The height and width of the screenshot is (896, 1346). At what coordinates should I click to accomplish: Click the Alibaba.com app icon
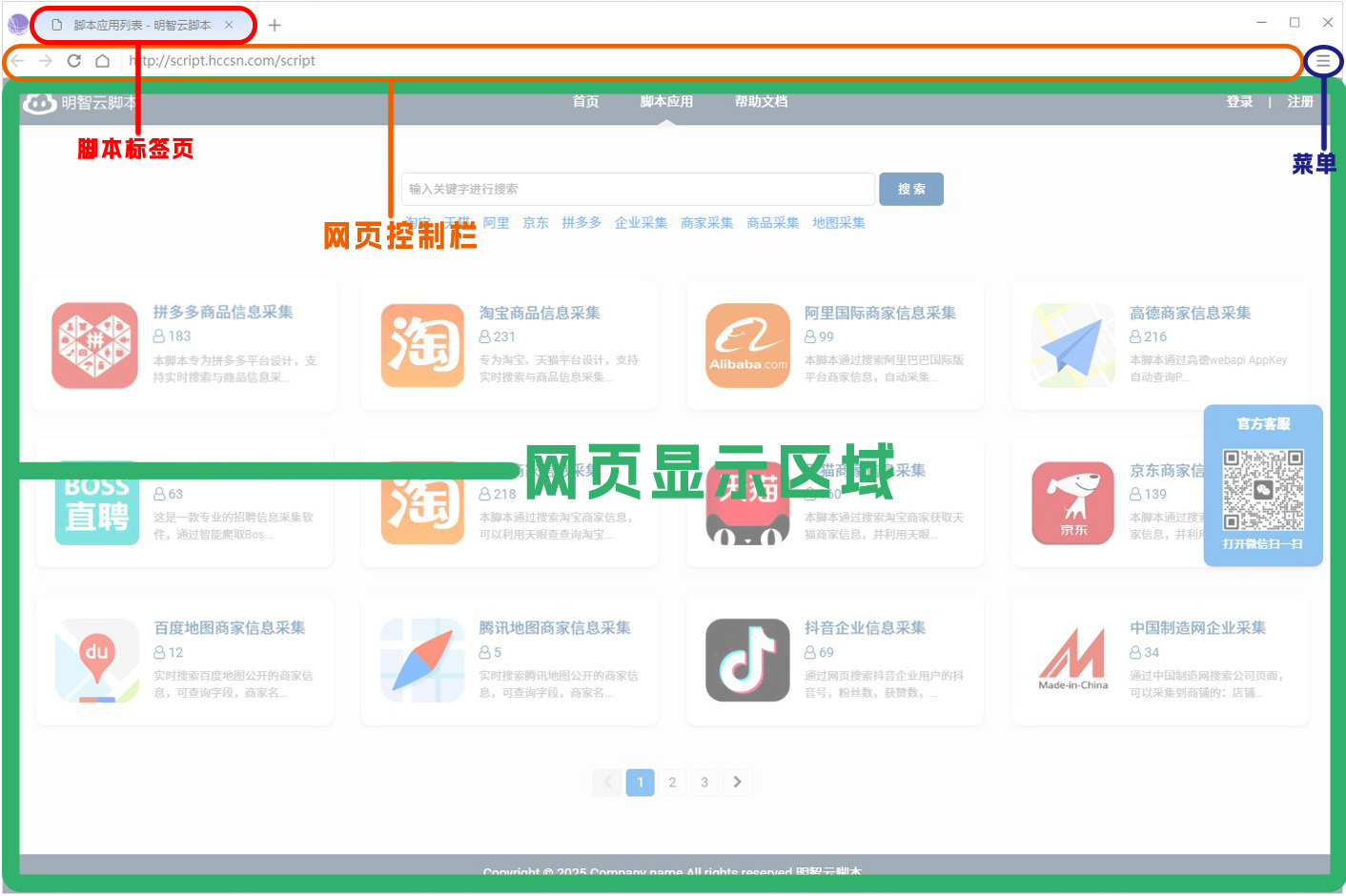pos(748,345)
